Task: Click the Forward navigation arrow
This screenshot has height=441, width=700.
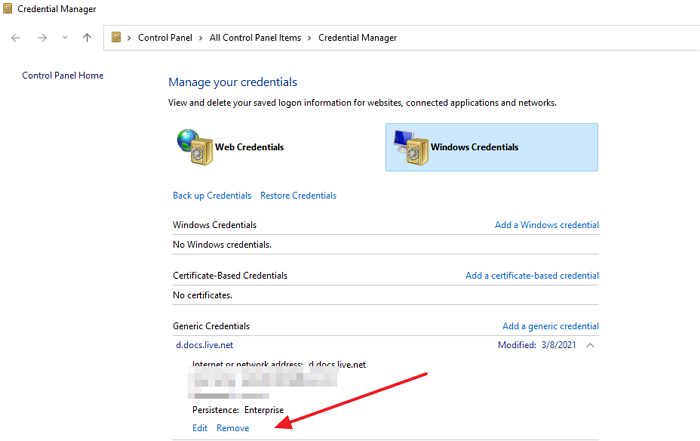Action: 40,38
